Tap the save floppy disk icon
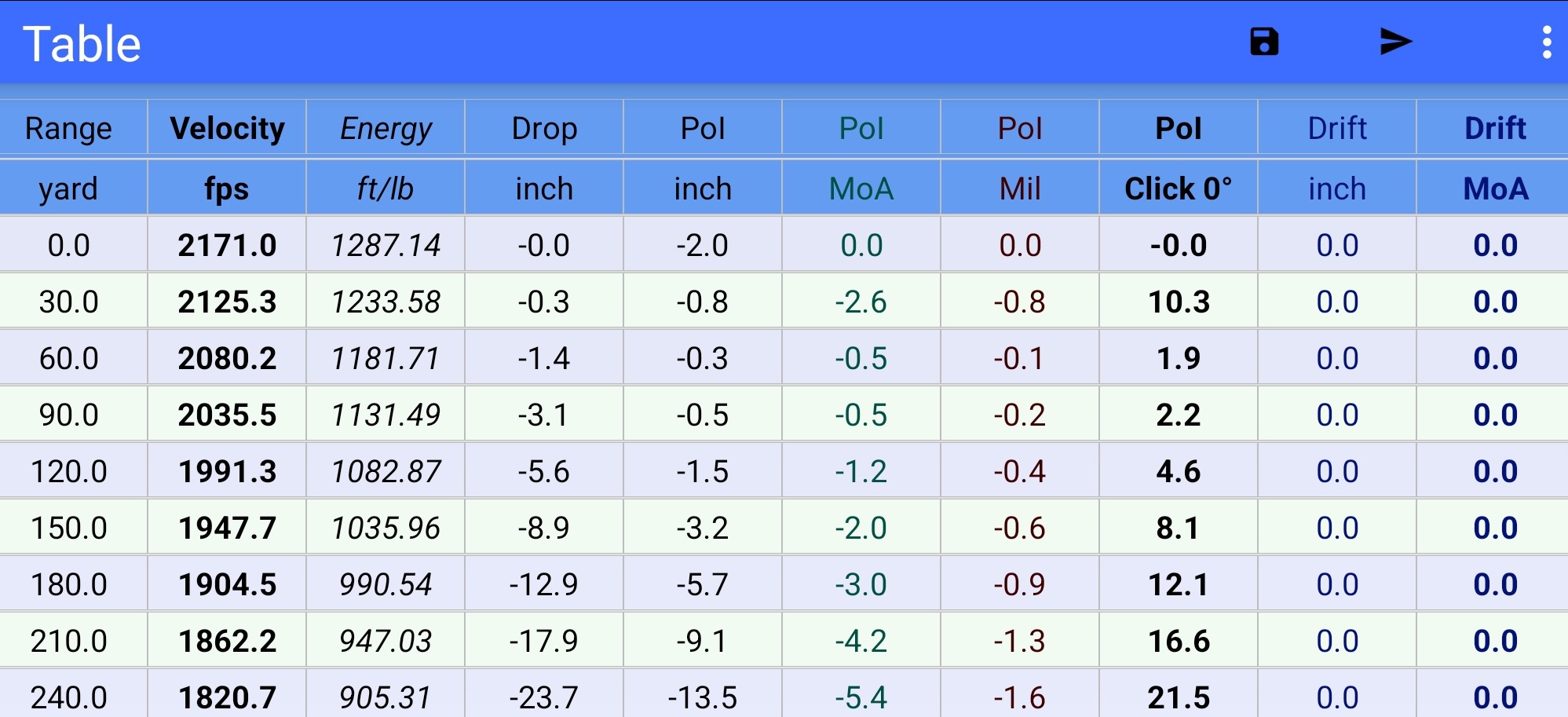The width and height of the screenshot is (1568, 717). [1264, 42]
